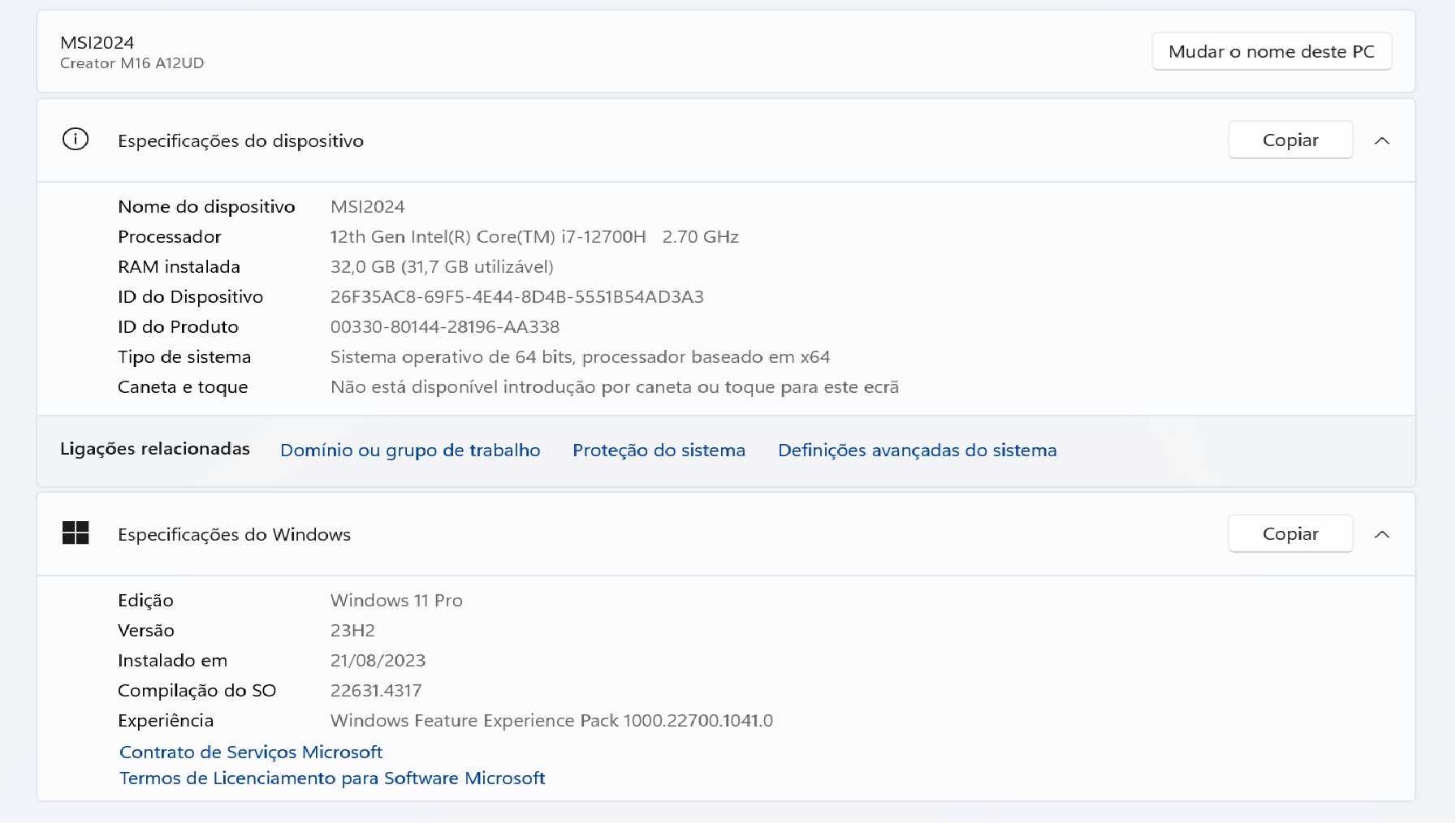Open Proteção do sistema link
This screenshot has height=828, width=1456.
(659, 451)
